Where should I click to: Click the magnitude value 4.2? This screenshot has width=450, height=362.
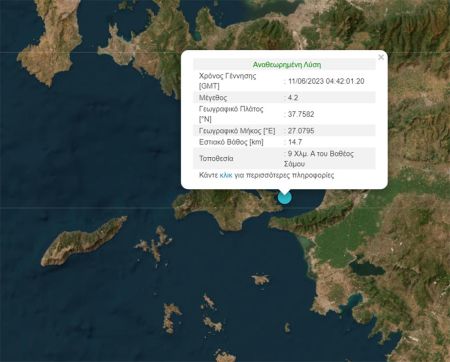click(x=293, y=98)
